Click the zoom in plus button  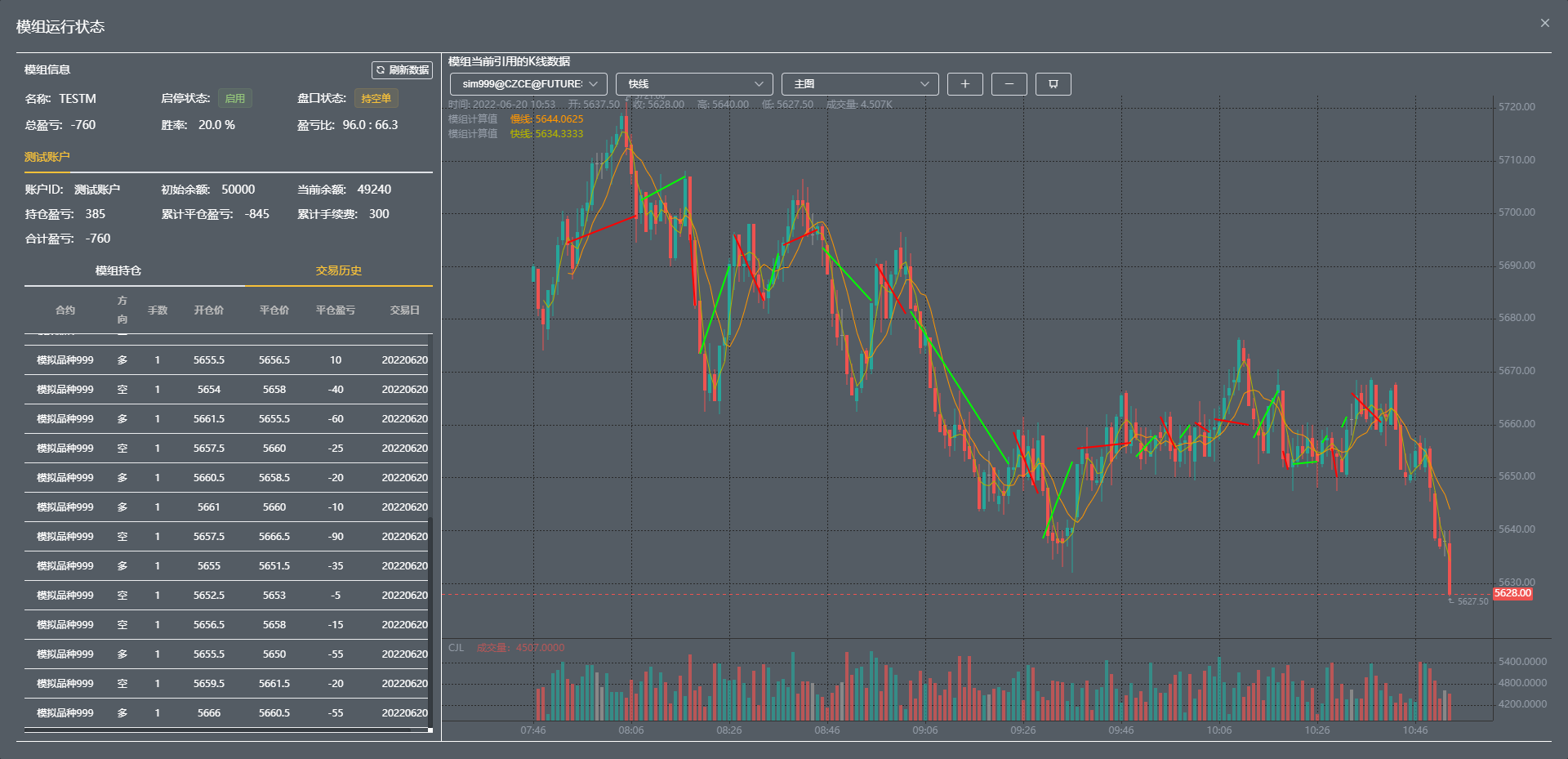(964, 84)
